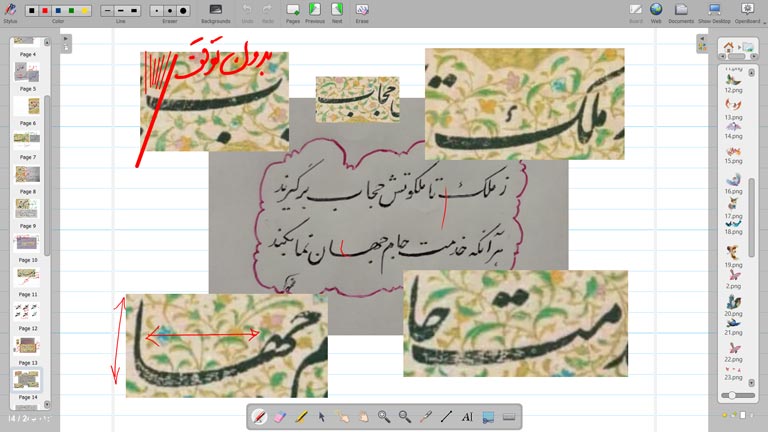
Task: Go to Next page
Action: tap(336, 11)
